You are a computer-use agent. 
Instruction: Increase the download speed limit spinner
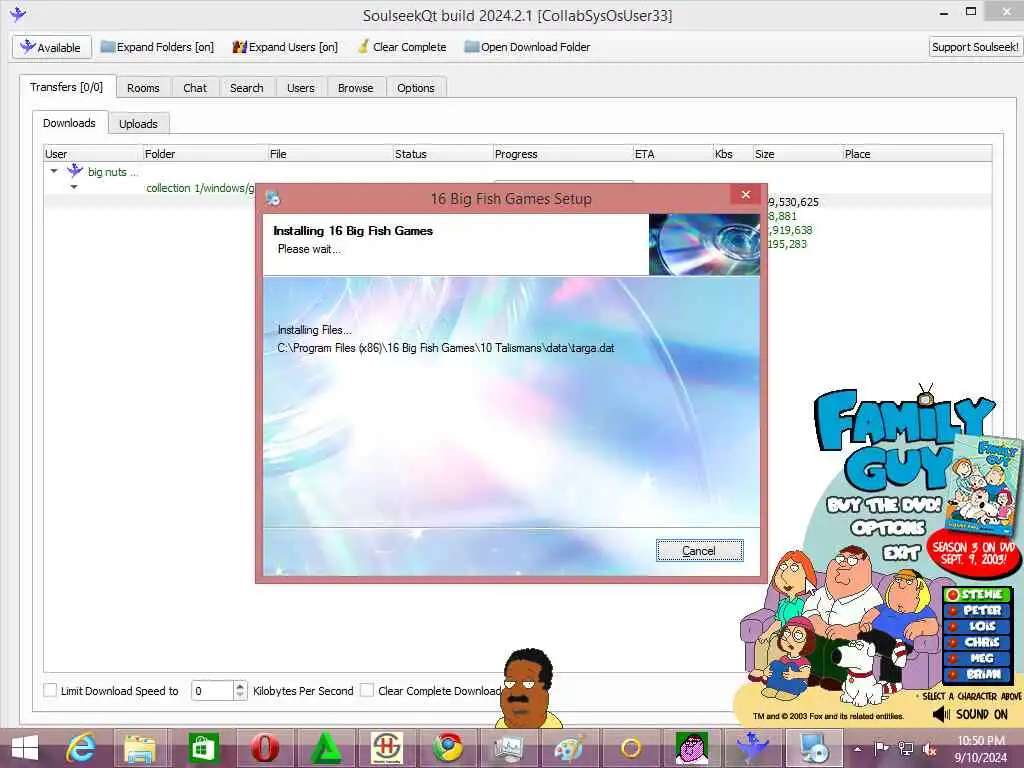coord(240,686)
